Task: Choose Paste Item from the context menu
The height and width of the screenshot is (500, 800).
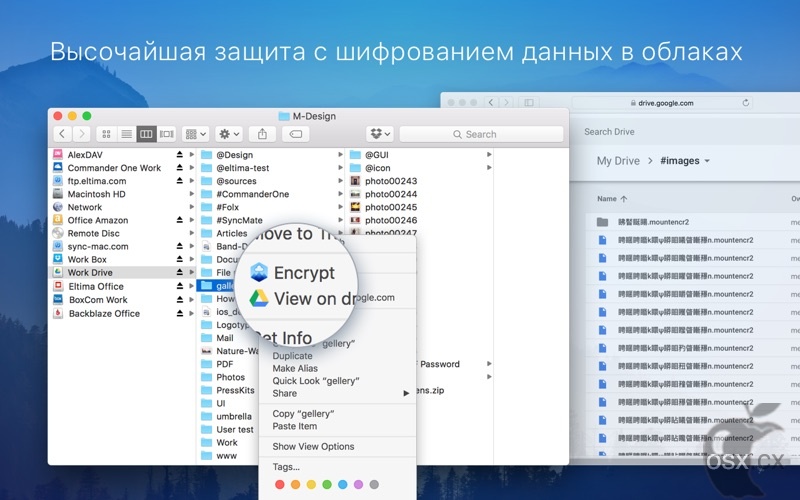Action: pyautogui.click(x=294, y=426)
